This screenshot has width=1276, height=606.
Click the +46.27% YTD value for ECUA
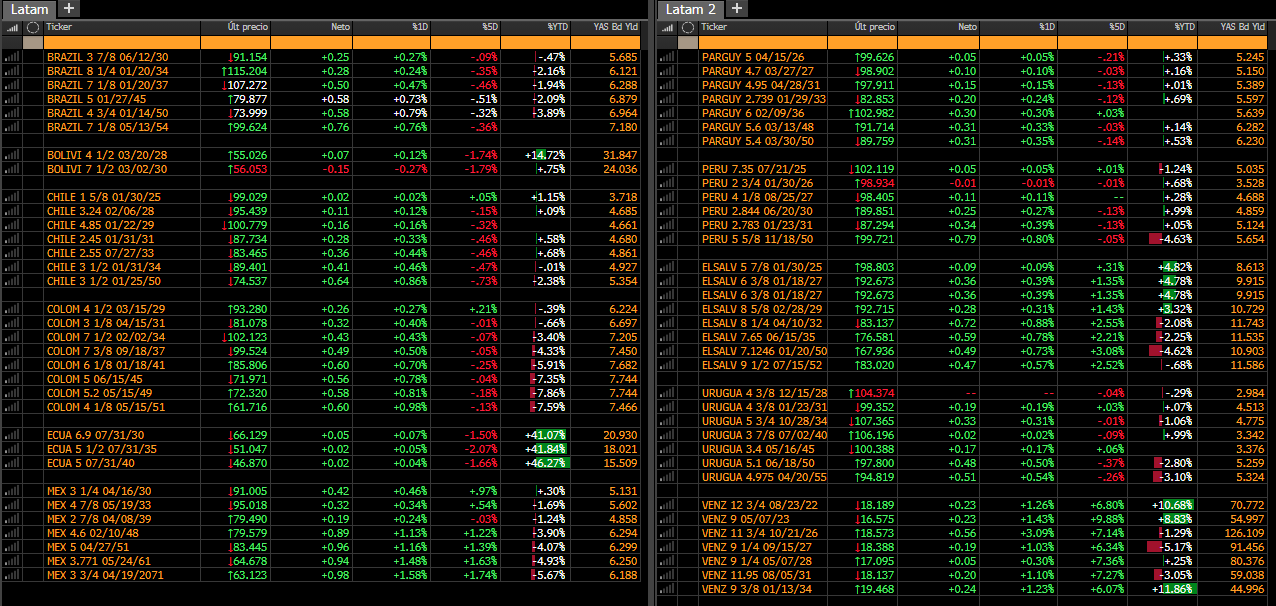coord(545,463)
